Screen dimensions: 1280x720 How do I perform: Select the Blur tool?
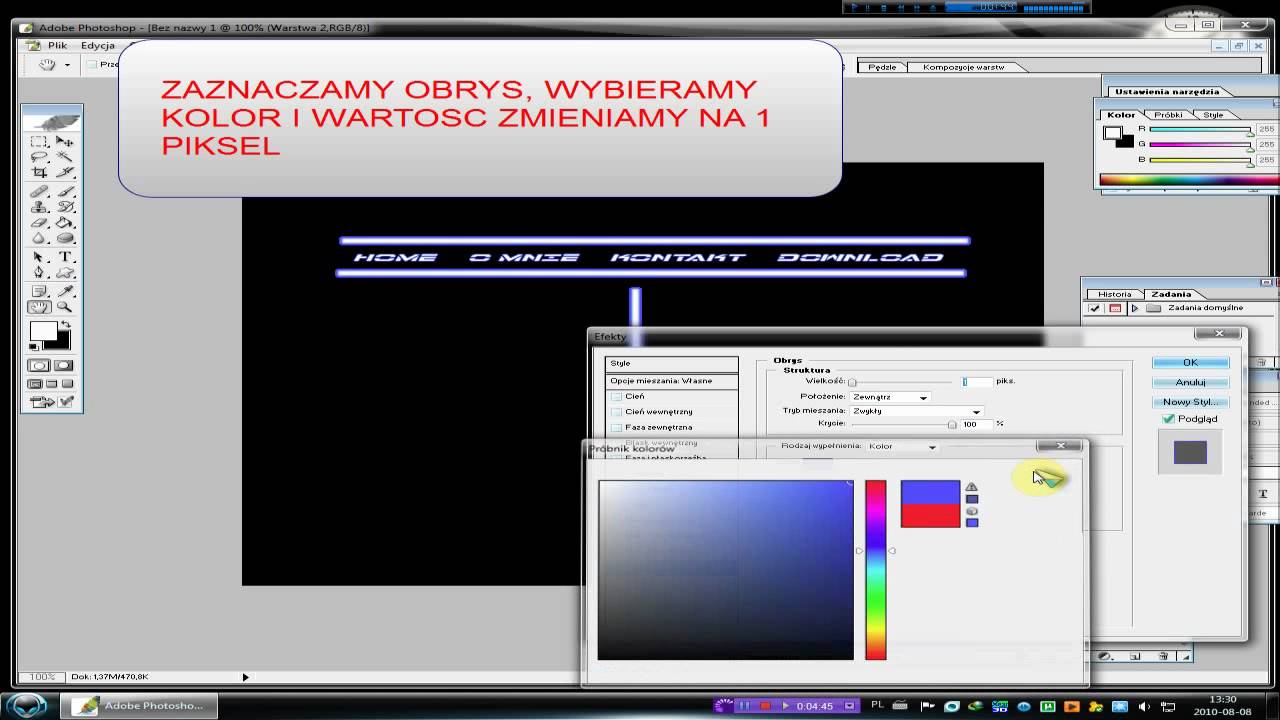(x=39, y=238)
